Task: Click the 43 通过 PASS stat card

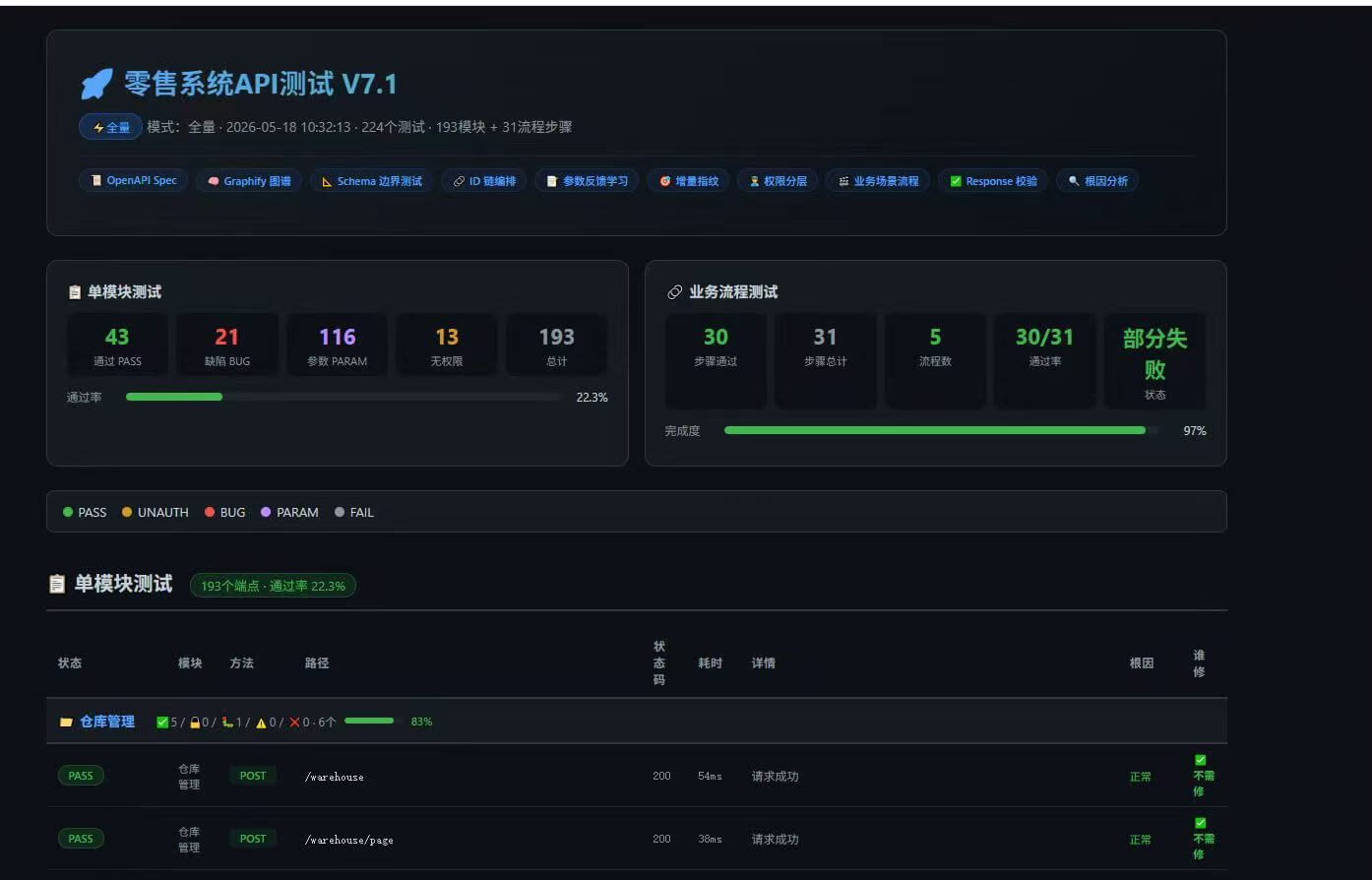Action: pos(117,345)
